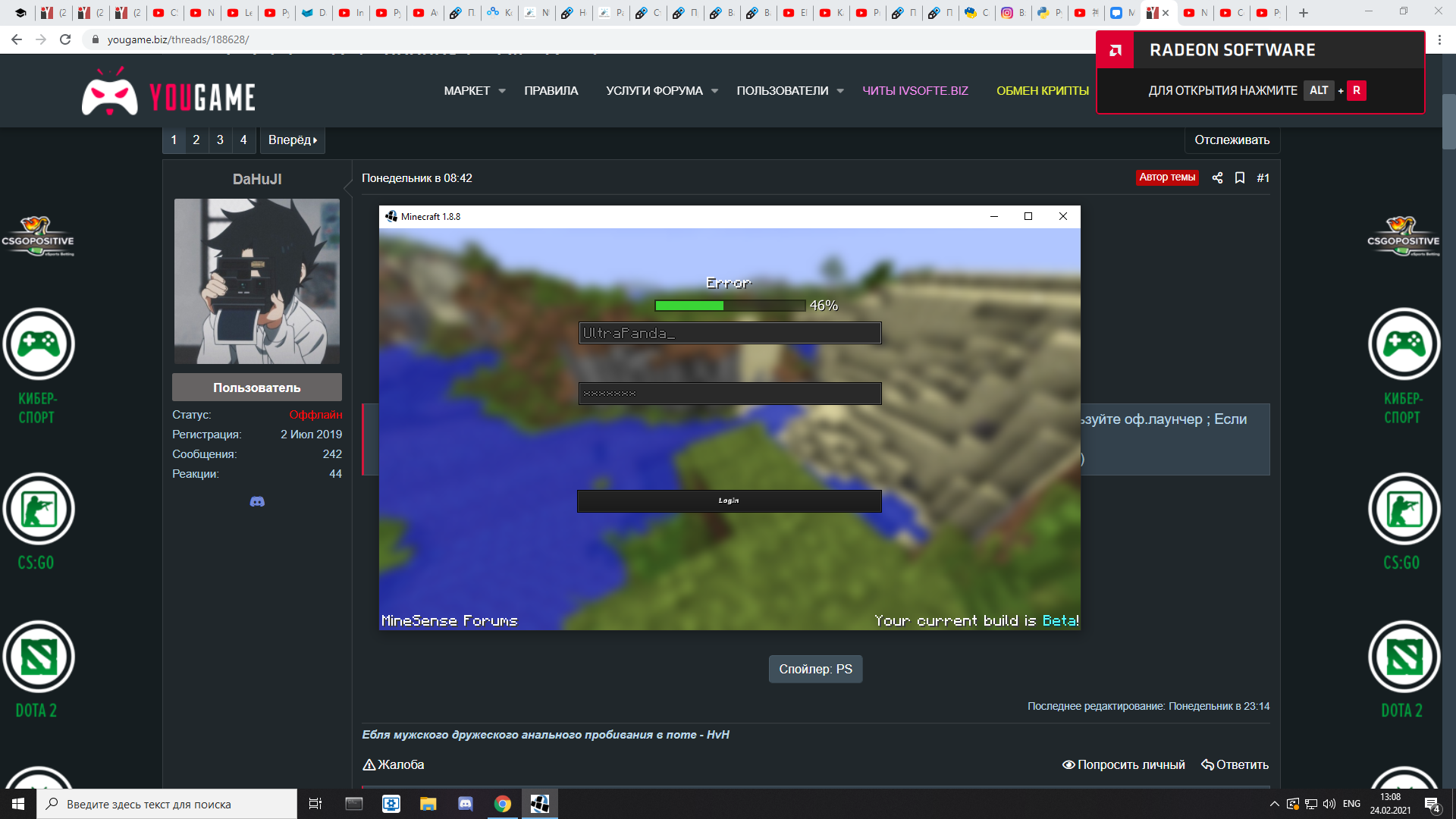Expand the Услуги форума dropdown arrow
This screenshot has width=1456, height=819.
pyautogui.click(x=714, y=91)
